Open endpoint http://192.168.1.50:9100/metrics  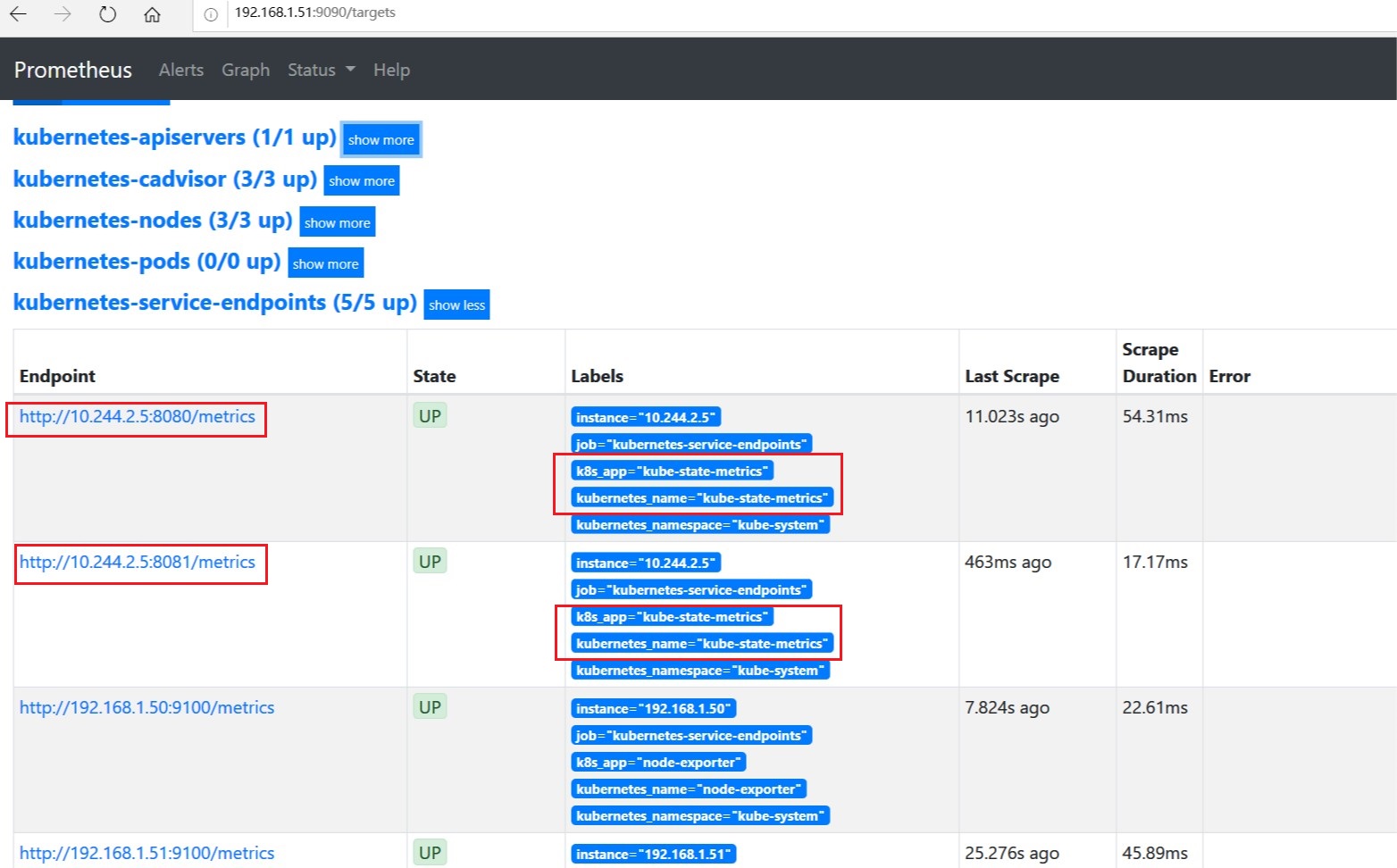coord(147,707)
